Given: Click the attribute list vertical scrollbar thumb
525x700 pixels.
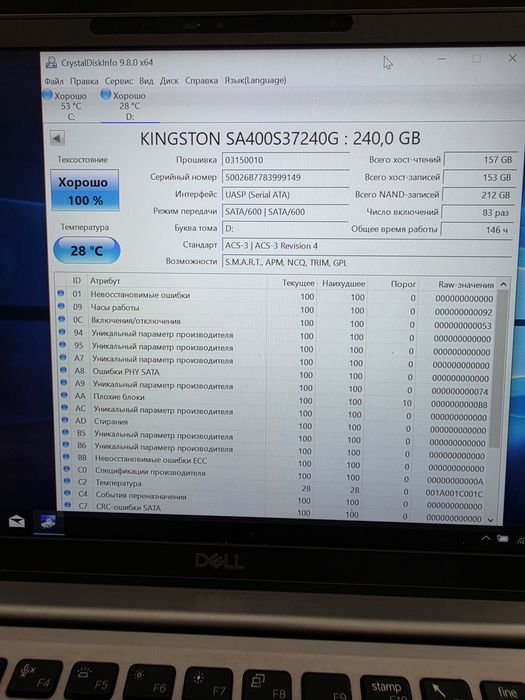Looking at the screenshot, I should (x=499, y=368).
